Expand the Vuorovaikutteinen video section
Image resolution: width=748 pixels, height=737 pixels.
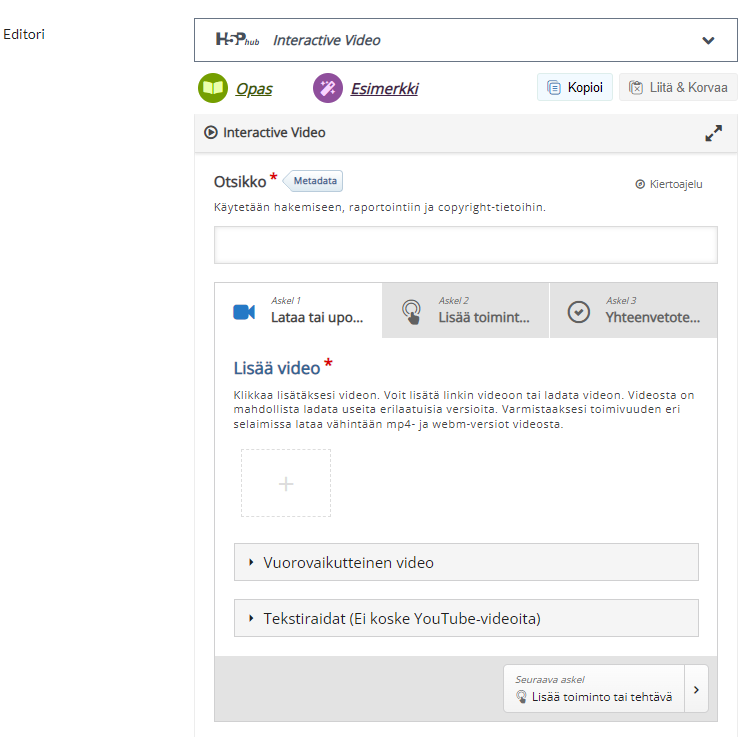pos(466,562)
